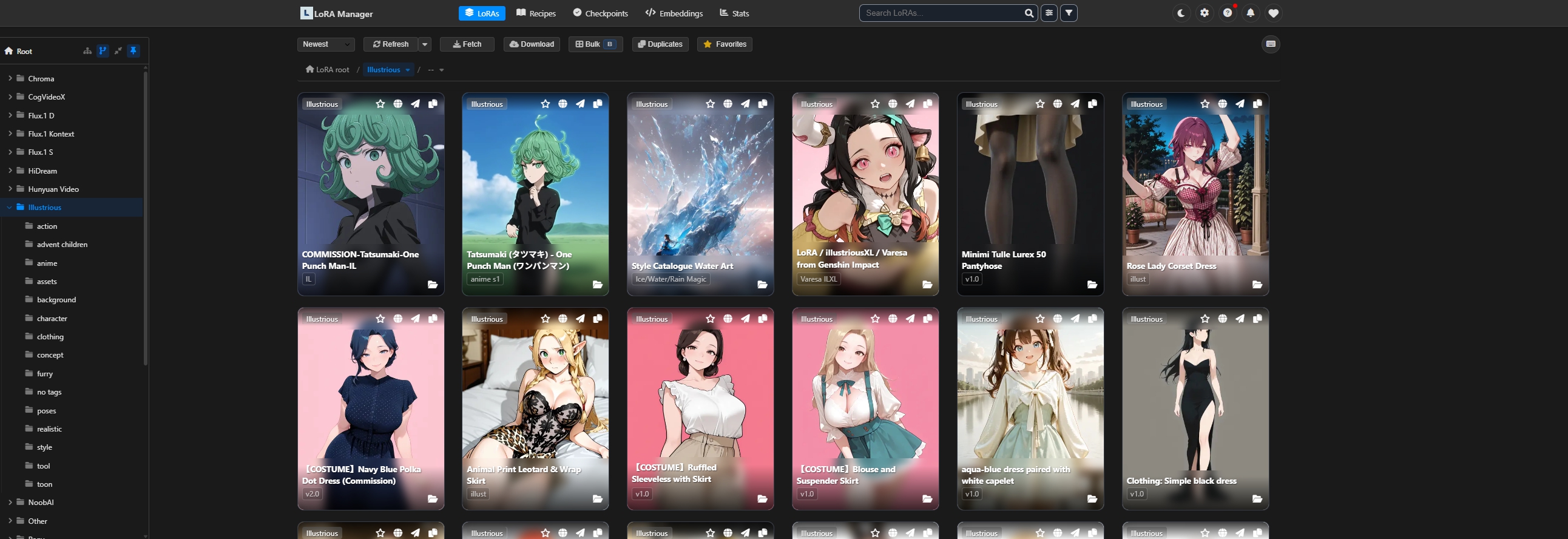Screen dimensions: 1568x539
Task: Open the notifications bell icon
Action: point(1250,13)
